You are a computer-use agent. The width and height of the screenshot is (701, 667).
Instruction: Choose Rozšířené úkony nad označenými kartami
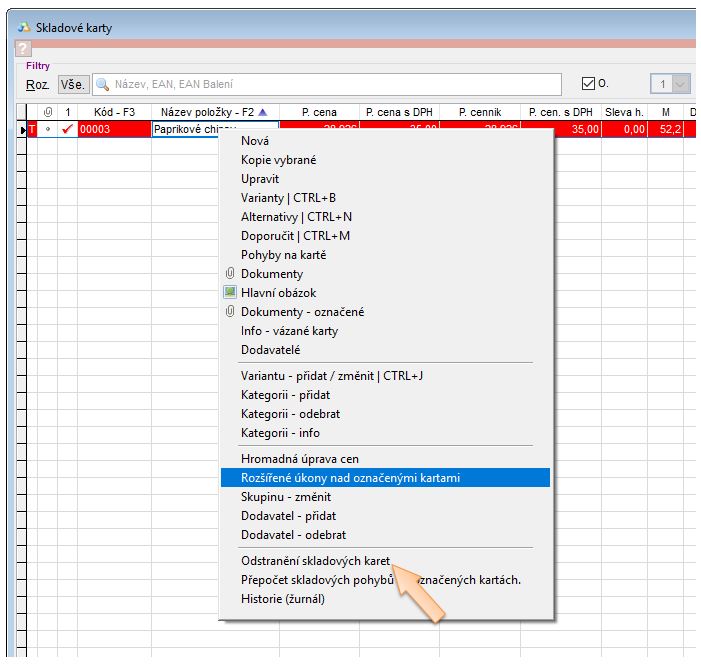pos(350,478)
